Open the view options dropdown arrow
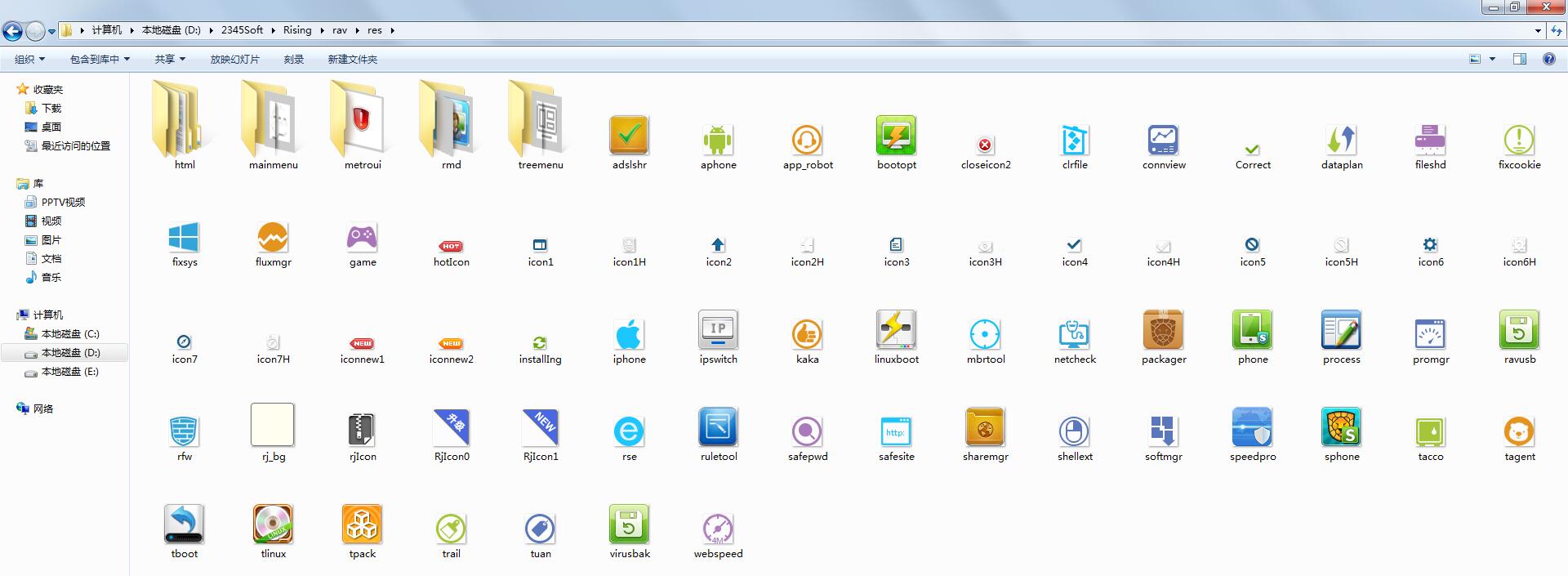This screenshot has height=576, width=1568. 1492,59
